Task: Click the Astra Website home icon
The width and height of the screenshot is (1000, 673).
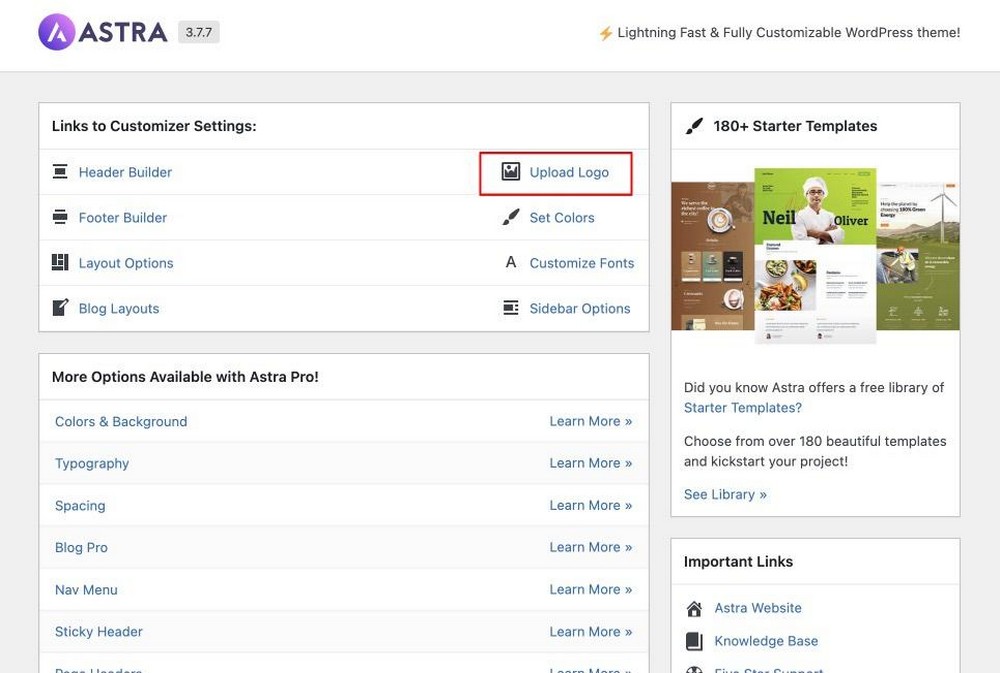Action: (694, 609)
